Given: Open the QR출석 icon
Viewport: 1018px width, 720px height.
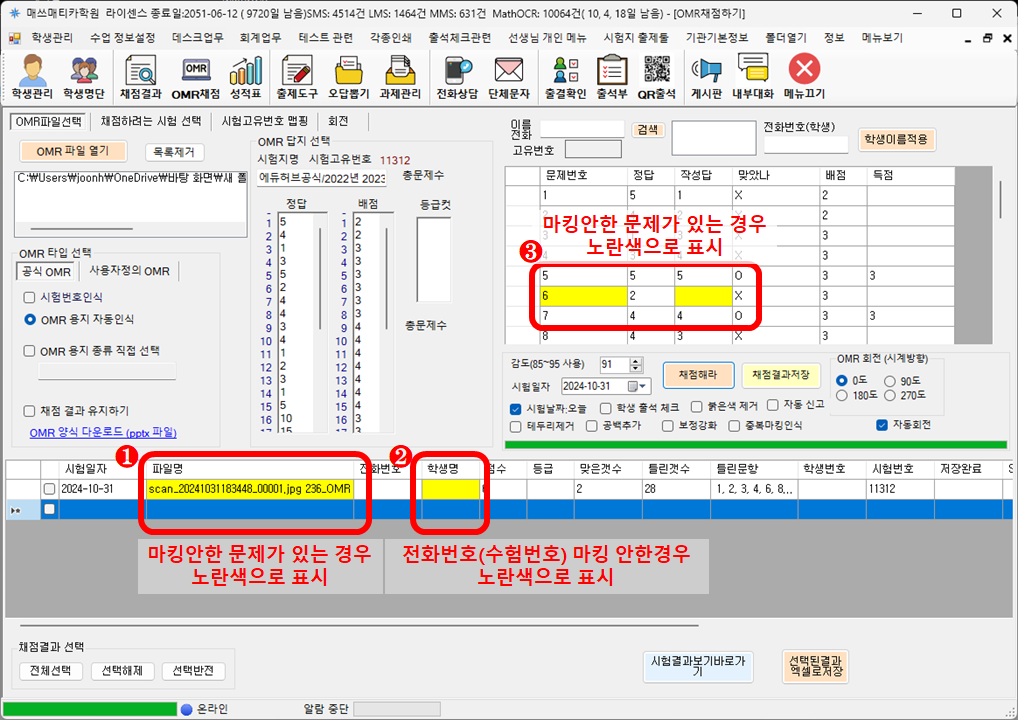Looking at the screenshot, I should pos(657,77).
